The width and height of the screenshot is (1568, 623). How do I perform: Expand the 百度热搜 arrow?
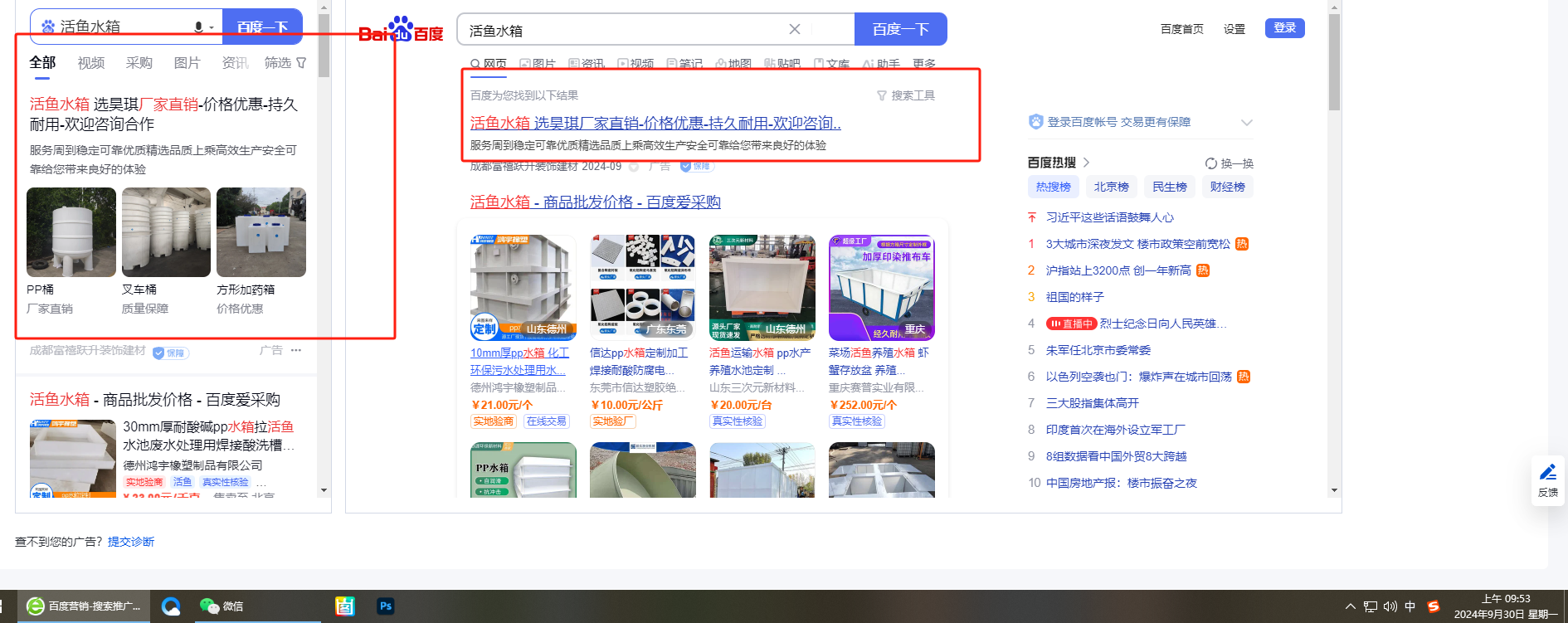point(1086,163)
